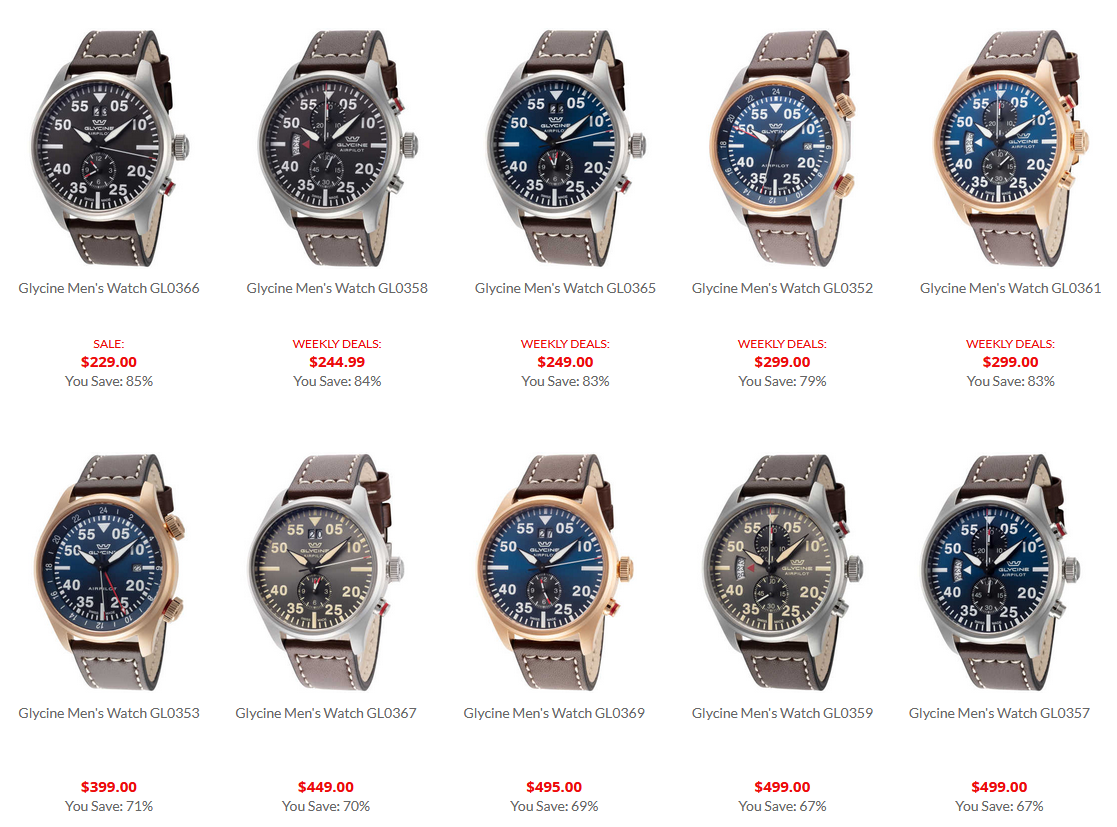Open the GL0366 watch product image

pos(109,147)
